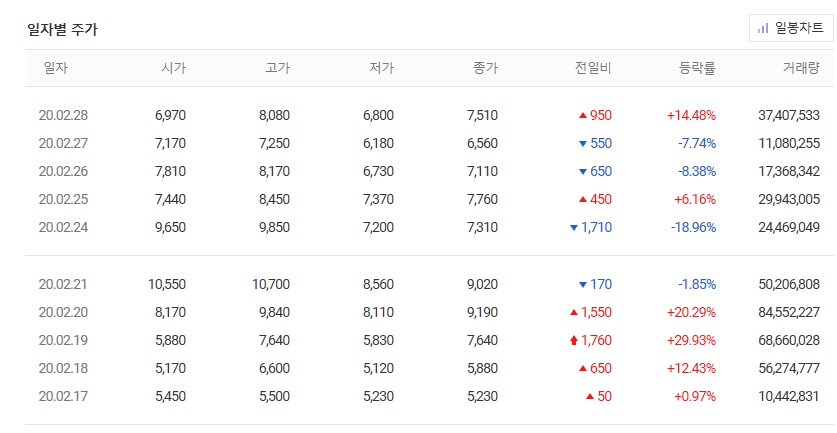837x433 pixels.
Task: Click opening price 9,650
Action: click(170, 227)
